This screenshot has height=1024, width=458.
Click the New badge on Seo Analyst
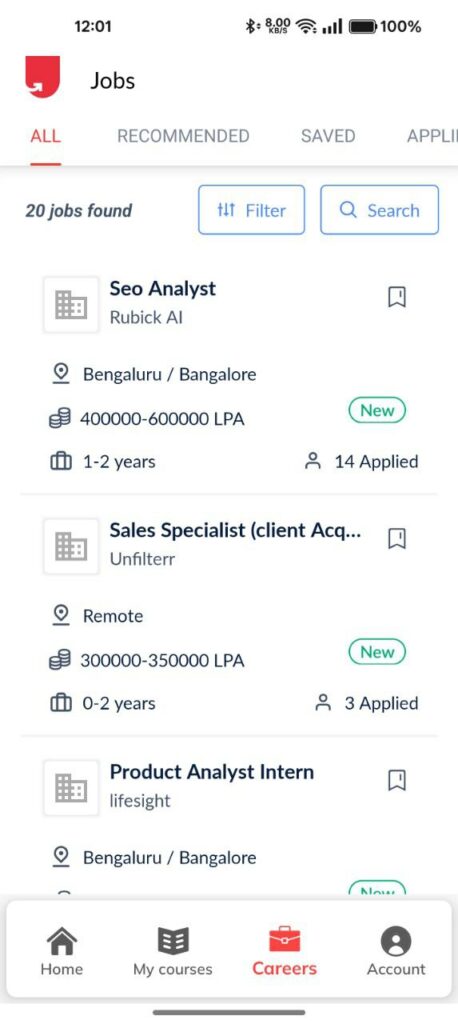(x=378, y=411)
